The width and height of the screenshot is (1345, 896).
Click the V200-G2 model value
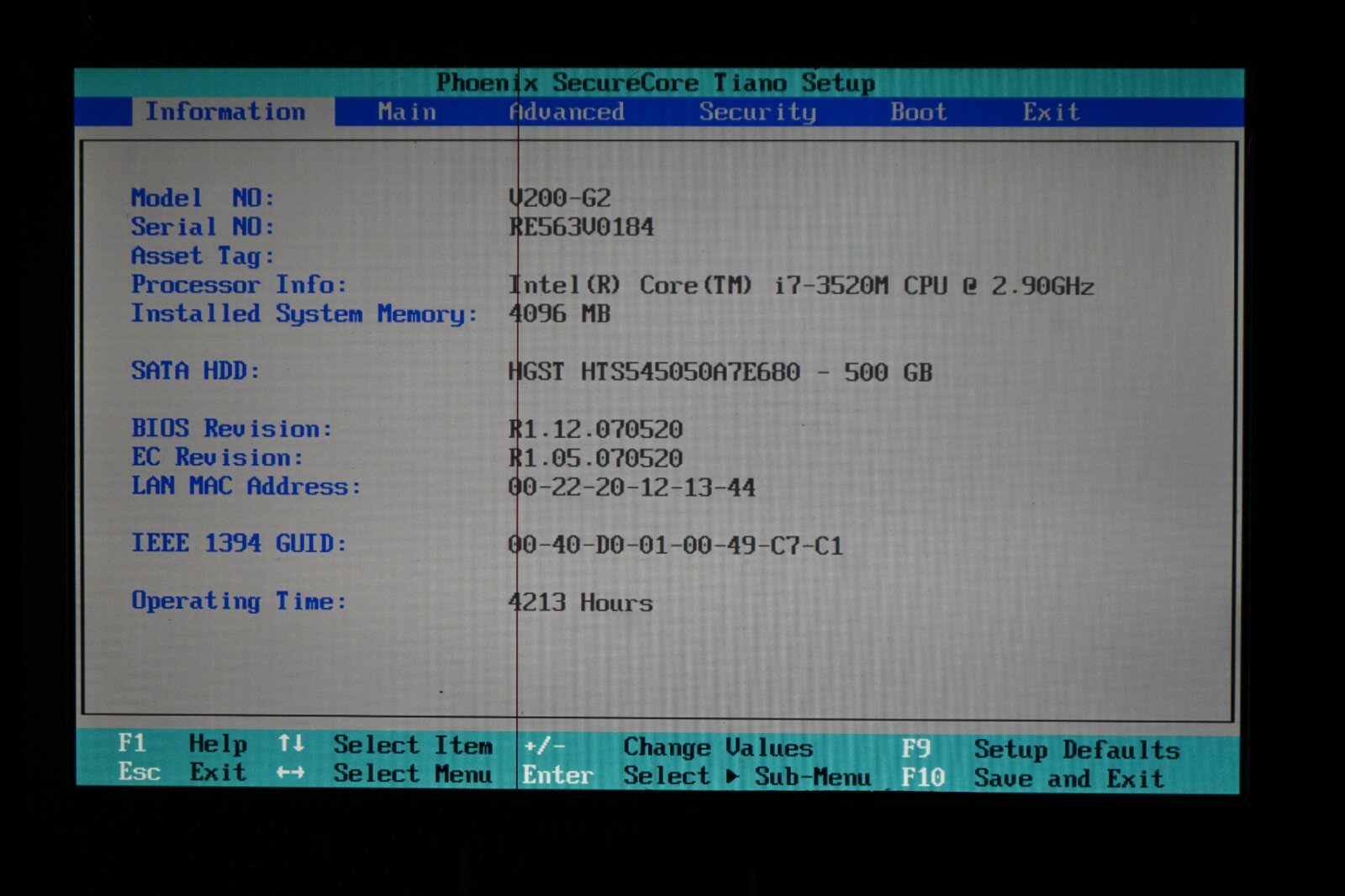tap(560, 198)
